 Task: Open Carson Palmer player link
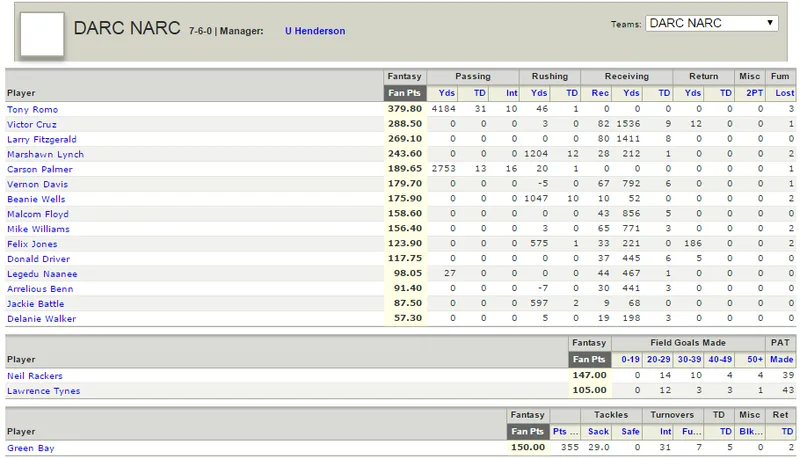point(39,169)
